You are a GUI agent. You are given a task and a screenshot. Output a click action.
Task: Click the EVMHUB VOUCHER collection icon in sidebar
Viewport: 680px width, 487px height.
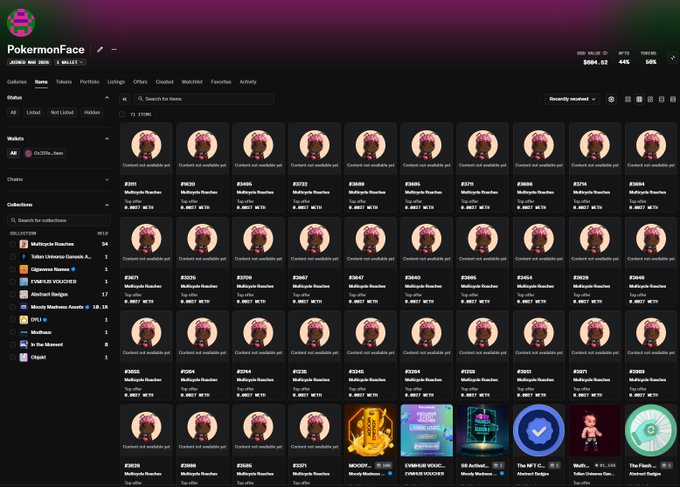click(24, 282)
